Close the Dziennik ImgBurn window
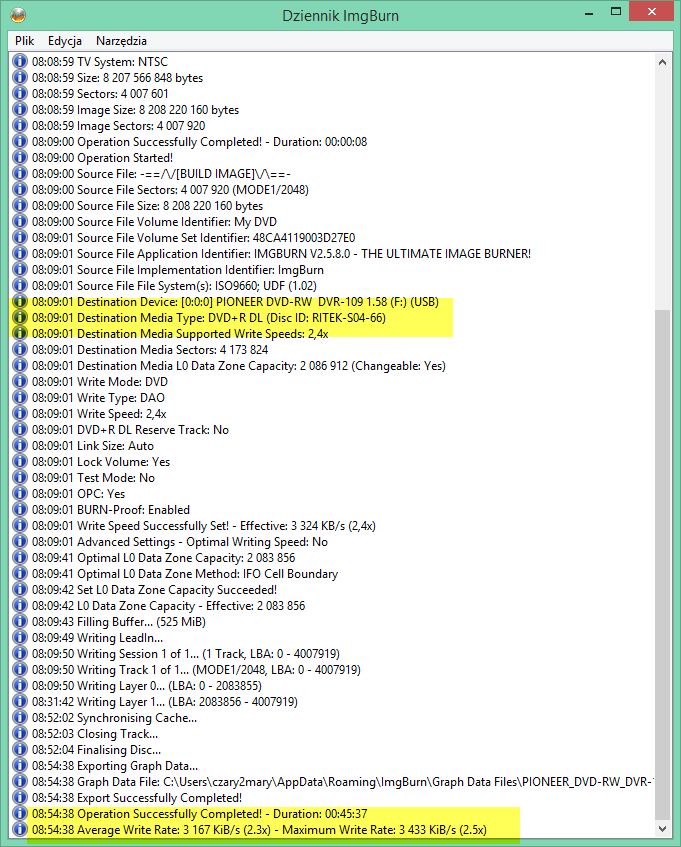The width and height of the screenshot is (681, 847). (x=651, y=12)
